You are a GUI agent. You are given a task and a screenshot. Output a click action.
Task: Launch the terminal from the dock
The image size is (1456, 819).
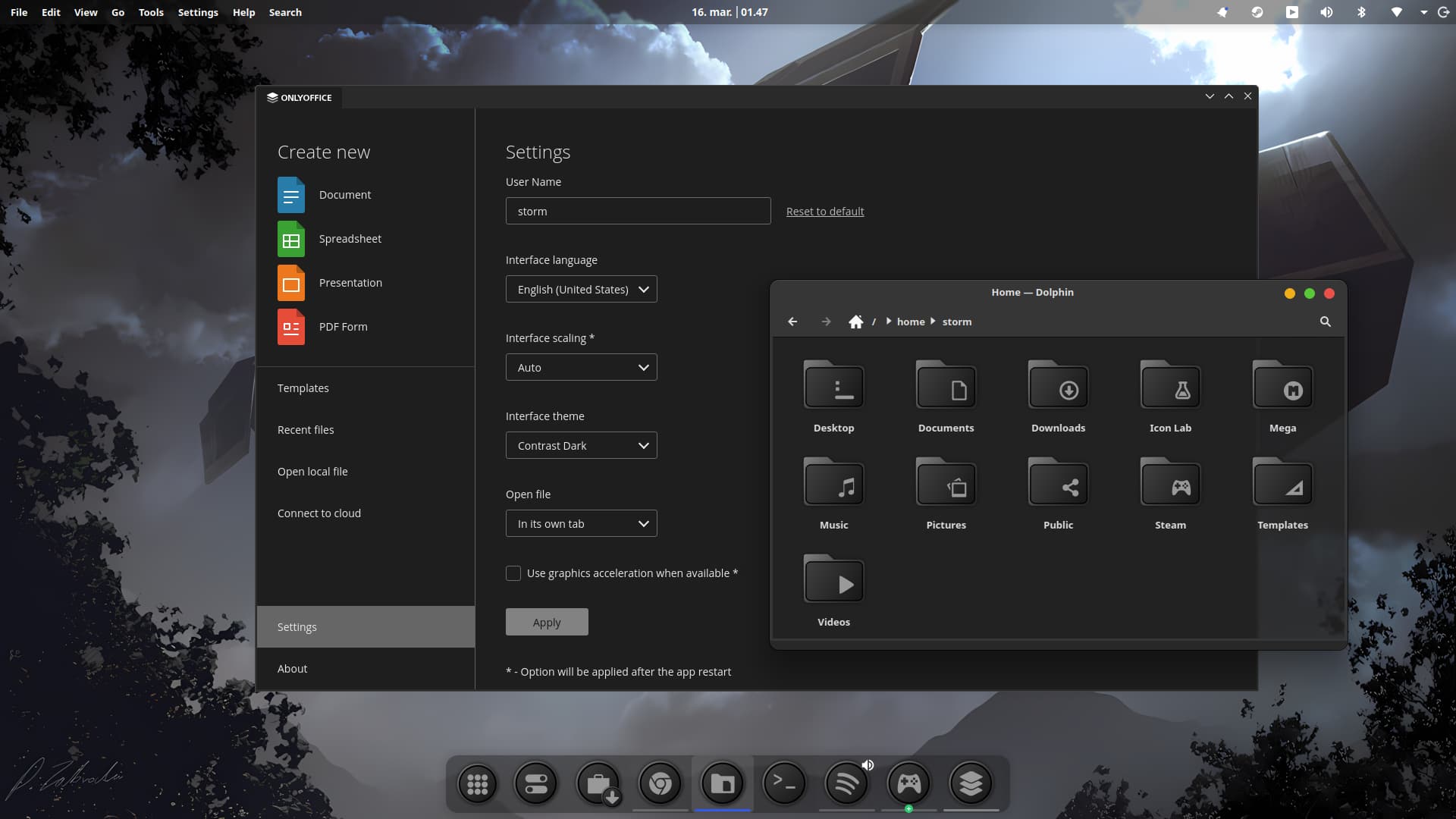point(785,783)
